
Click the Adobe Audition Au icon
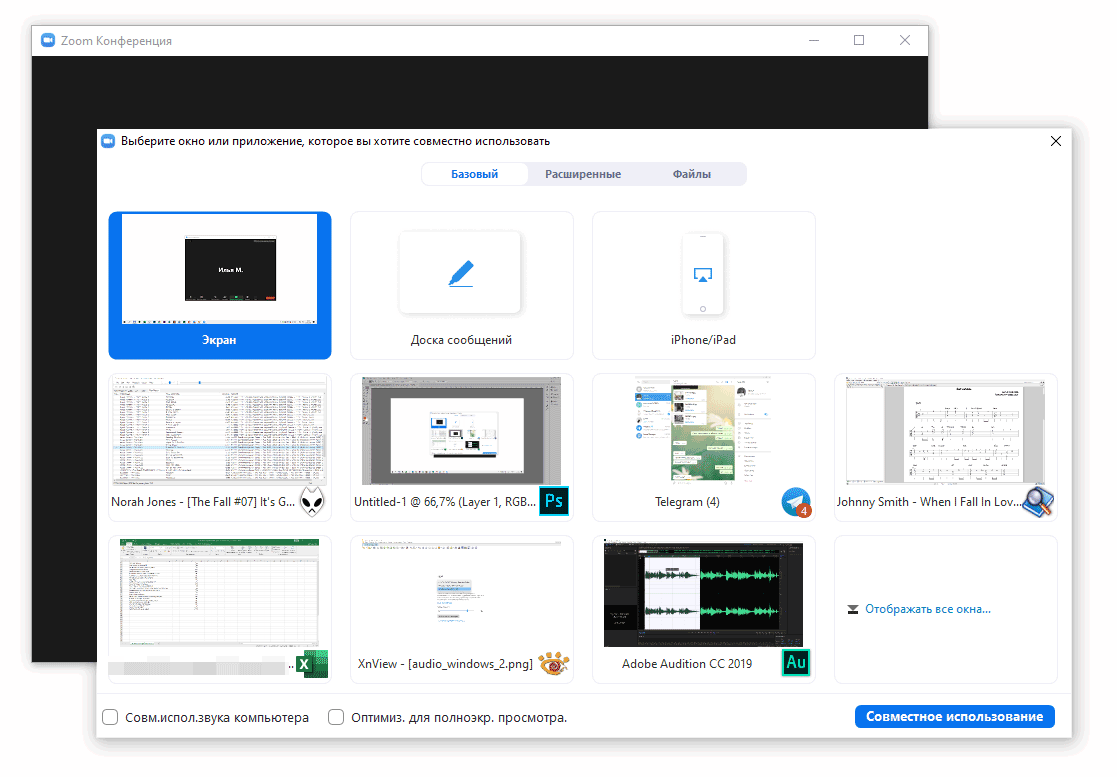click(796, 663)
